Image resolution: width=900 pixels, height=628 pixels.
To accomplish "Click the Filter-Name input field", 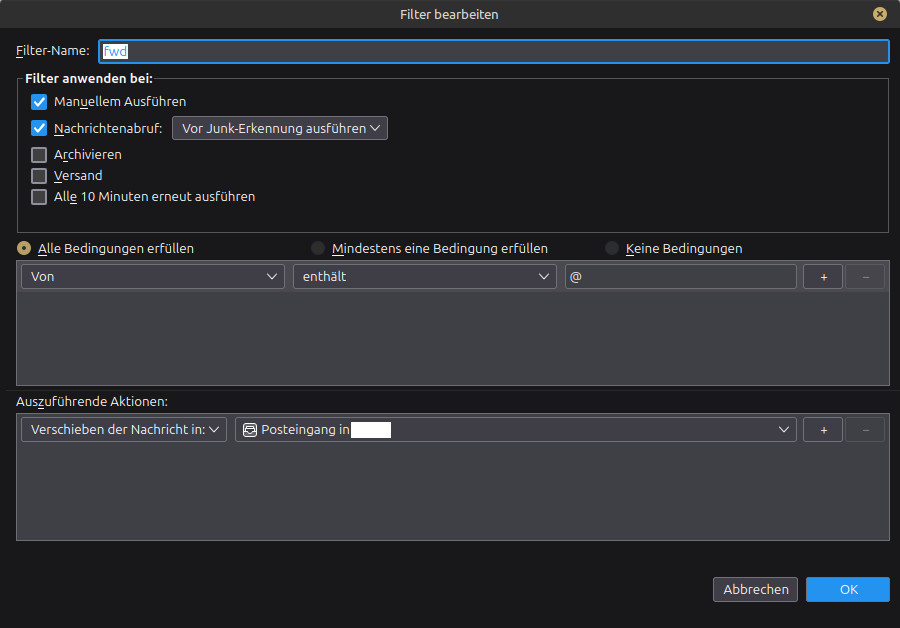I will coord(494,51).
